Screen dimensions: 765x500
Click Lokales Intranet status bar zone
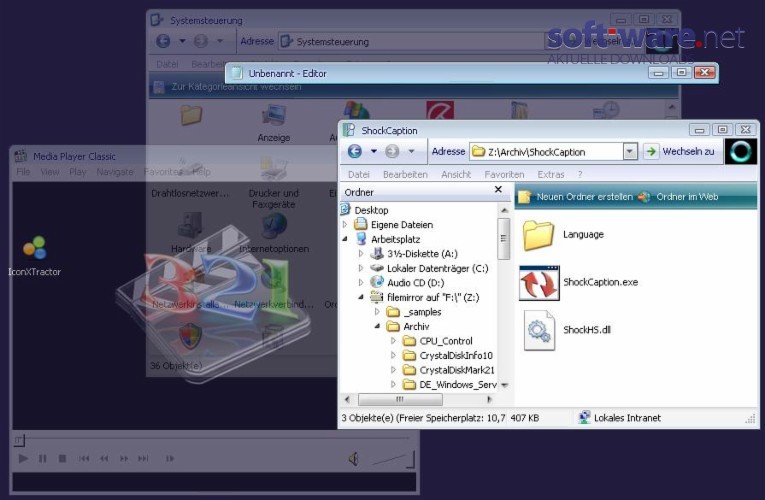(619, 418)
